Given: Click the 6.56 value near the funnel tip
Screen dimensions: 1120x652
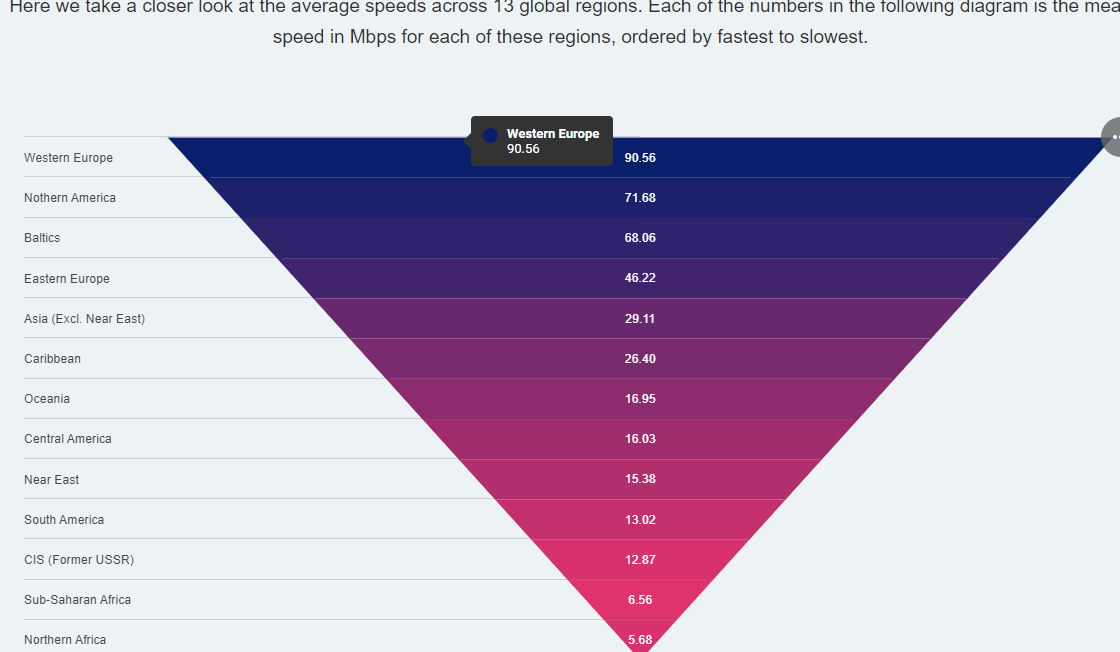Looking at the screenshot, I should [x=640, y=600].
